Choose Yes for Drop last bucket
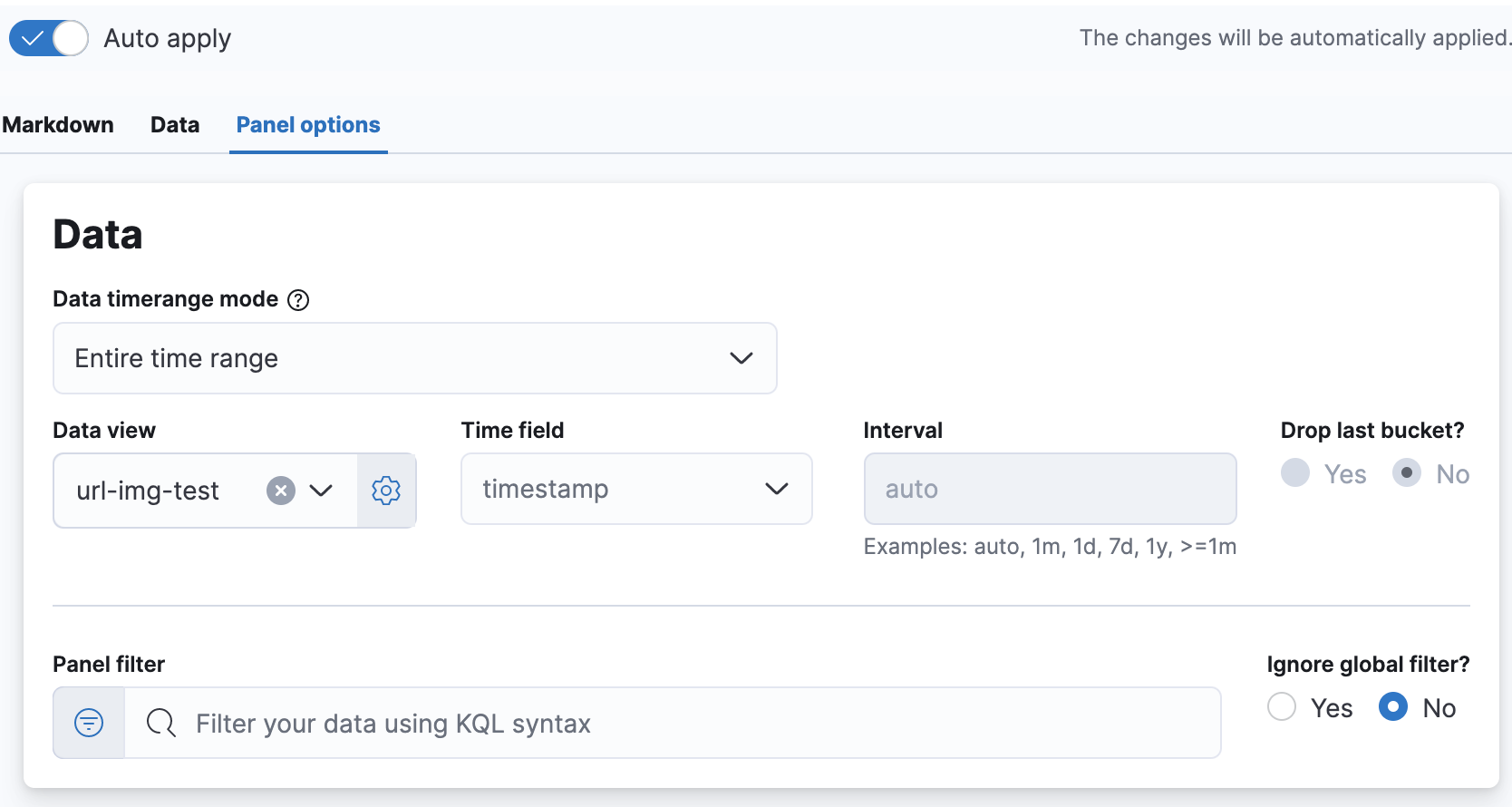The width and height of the screenshot is (1512, 807). coord(1295,473)
